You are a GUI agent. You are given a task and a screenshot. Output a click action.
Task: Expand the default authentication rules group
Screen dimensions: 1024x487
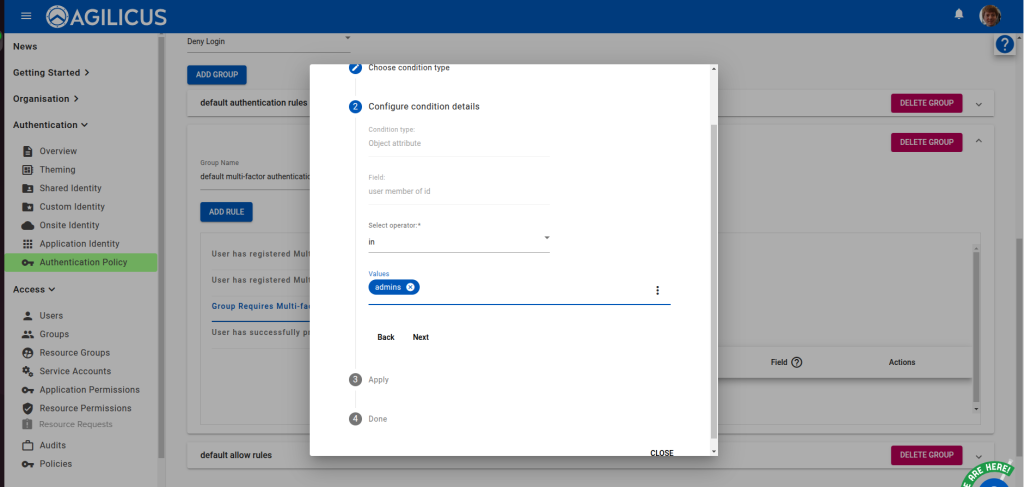[979, 103]
